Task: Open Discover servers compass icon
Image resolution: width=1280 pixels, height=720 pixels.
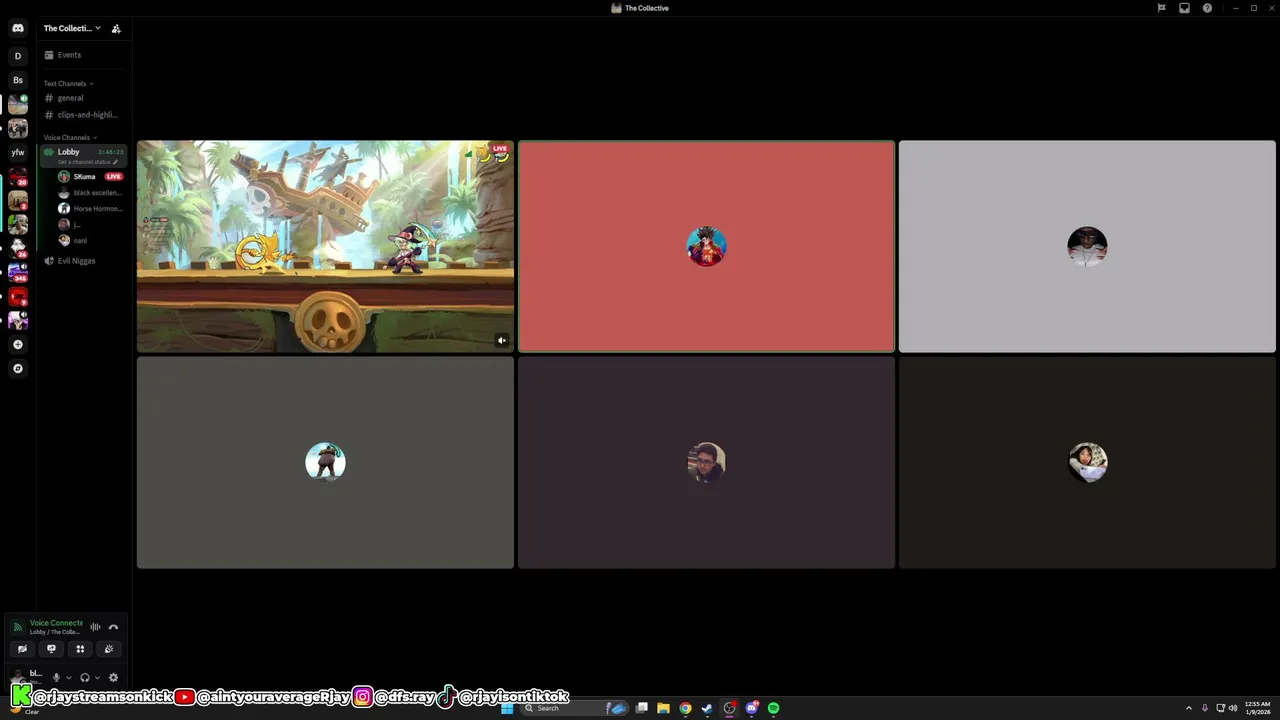Action: pos(18,368)
